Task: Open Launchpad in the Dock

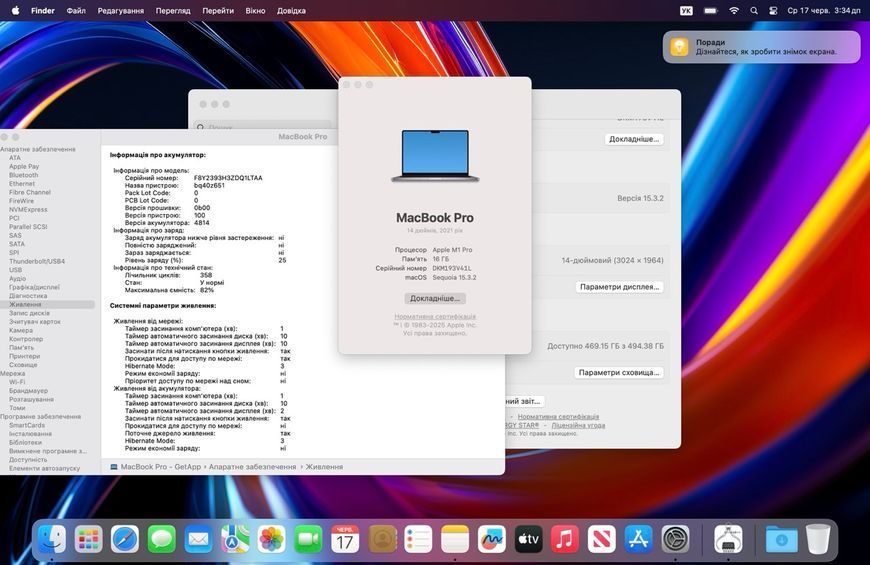Action: pos(88,538)
